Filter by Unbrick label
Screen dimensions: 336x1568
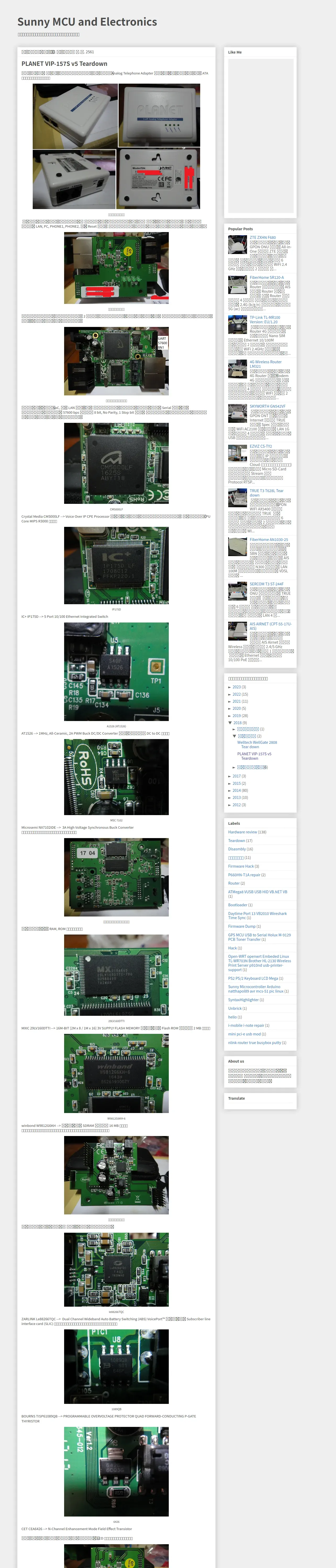[x=235, y=1008]
